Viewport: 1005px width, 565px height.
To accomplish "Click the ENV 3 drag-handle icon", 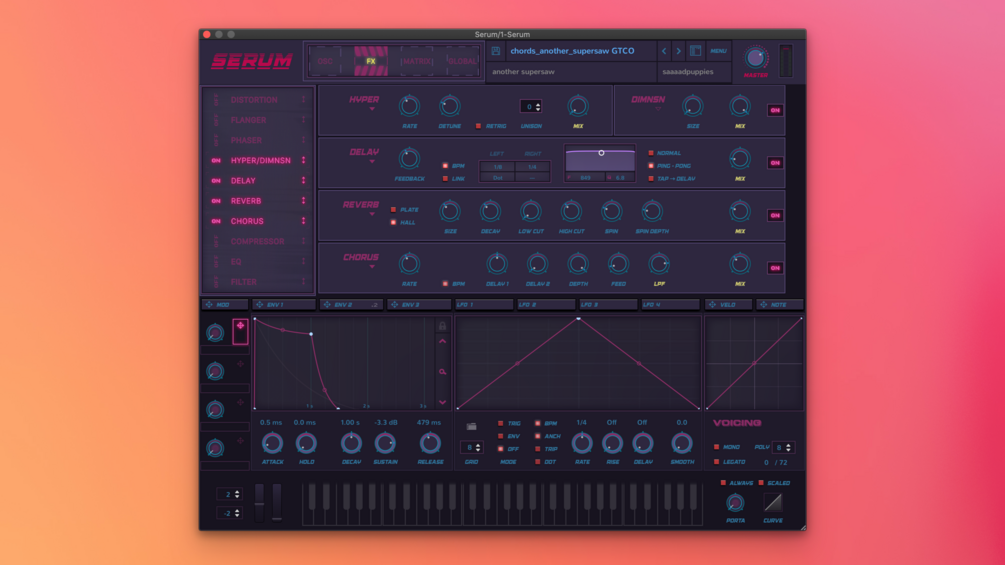I will click(394, 305).
